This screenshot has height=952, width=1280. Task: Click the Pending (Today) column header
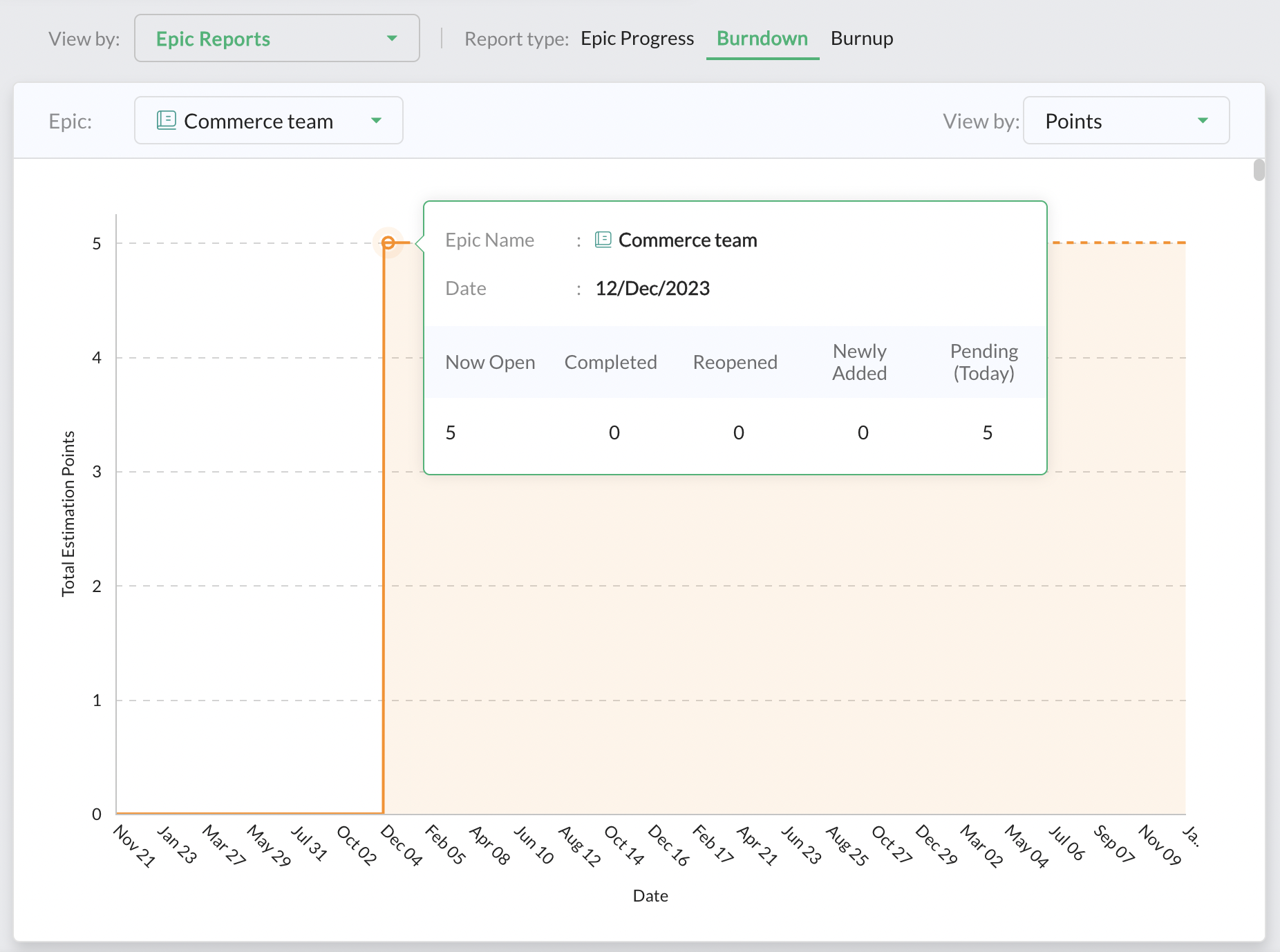click(983, 362)
